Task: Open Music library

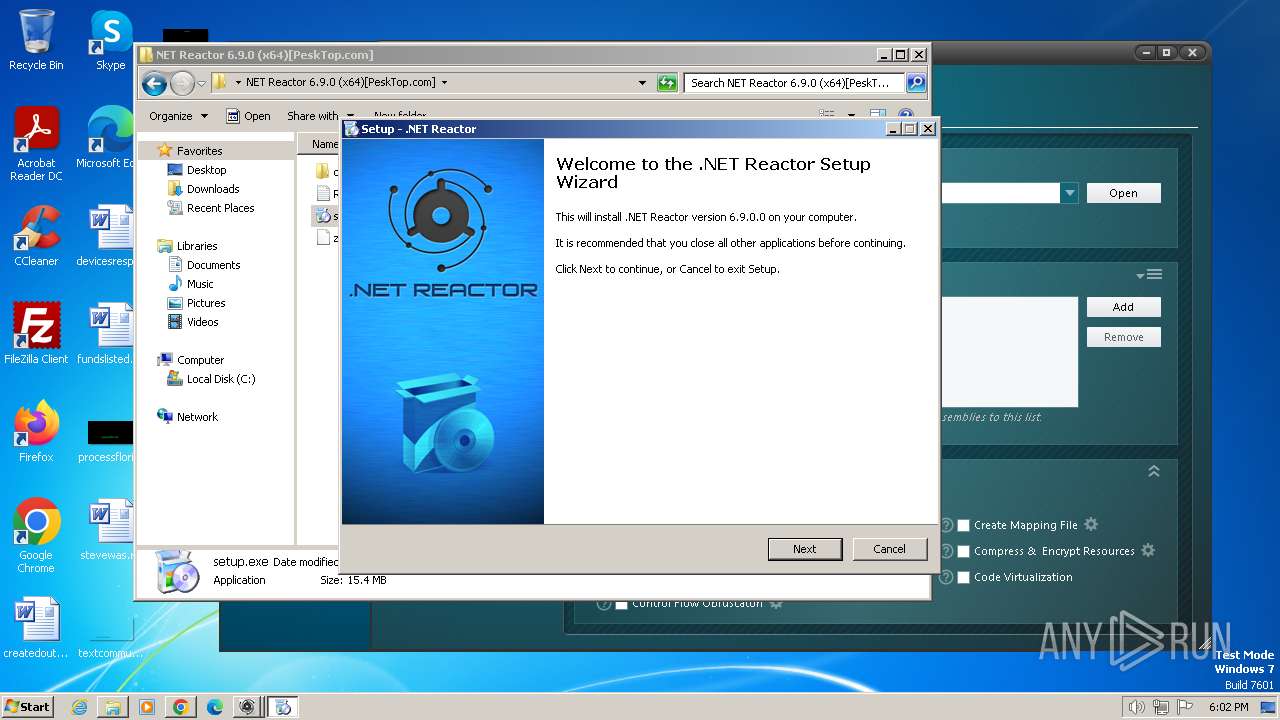Action: click(200, 284)
